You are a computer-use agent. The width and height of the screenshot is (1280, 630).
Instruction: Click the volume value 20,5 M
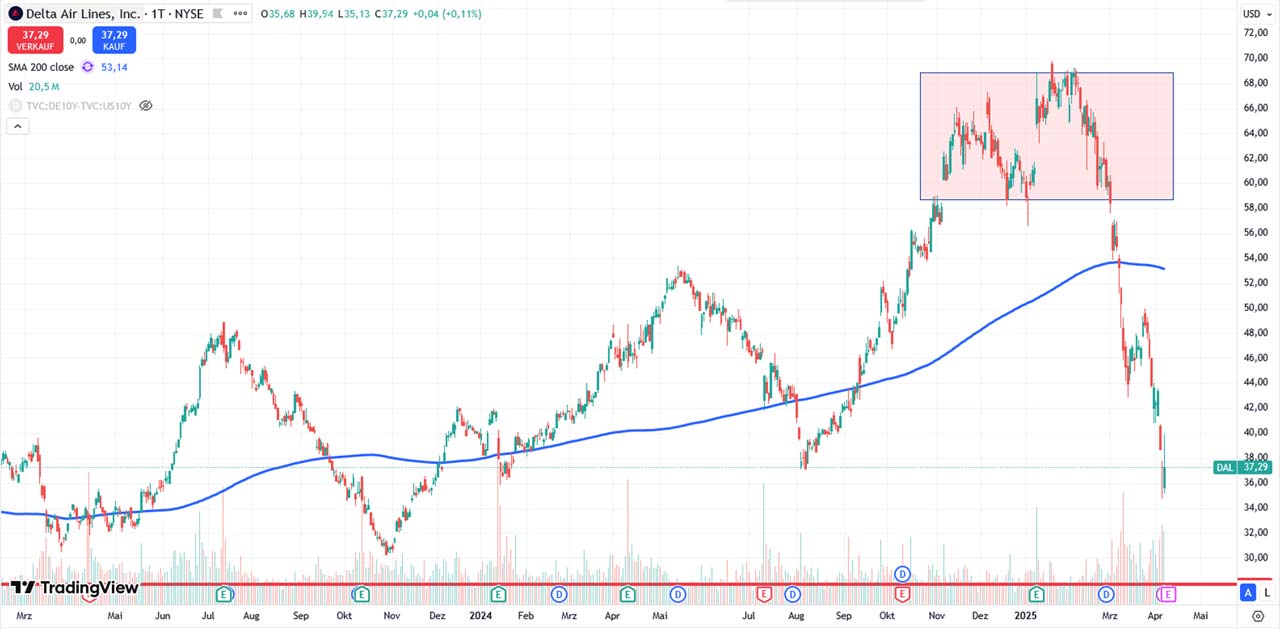pyautogui.click(x=46, y=87)
